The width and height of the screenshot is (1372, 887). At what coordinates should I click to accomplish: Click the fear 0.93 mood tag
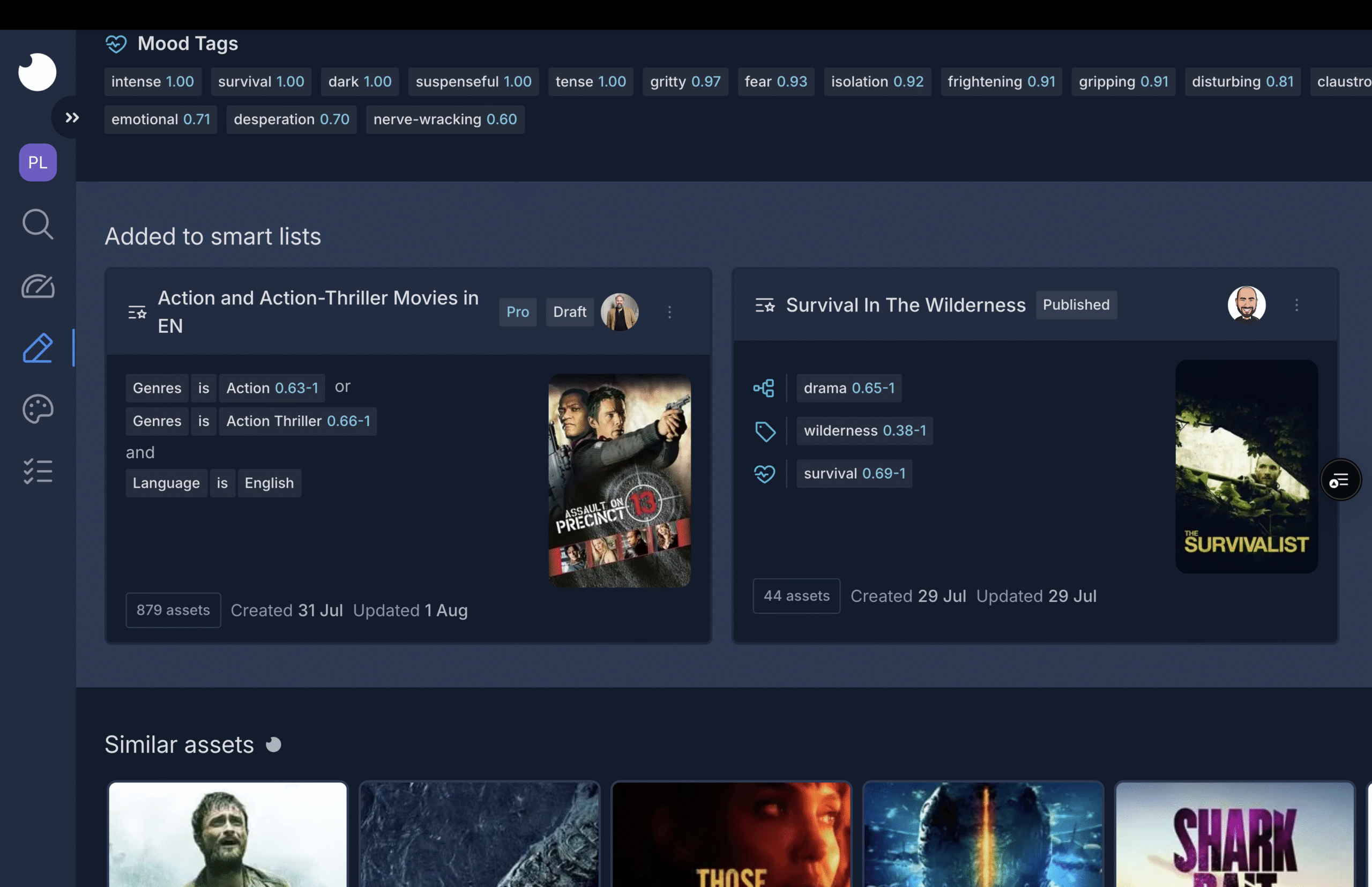pos(776,82)
